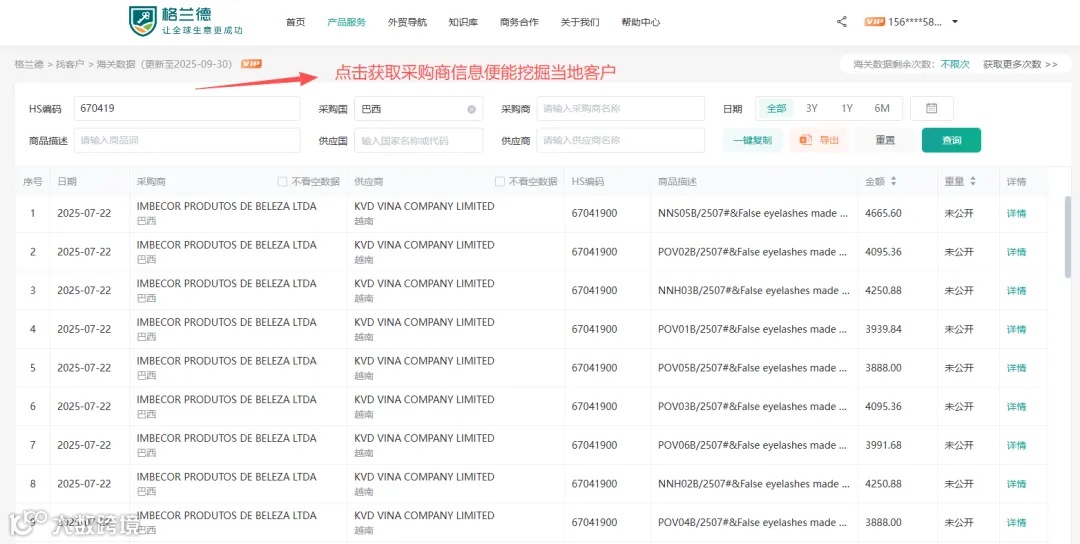
Task: Click the VIP badge next to 海关数据 breadcrumb
Action: click(x=251, y=64)
